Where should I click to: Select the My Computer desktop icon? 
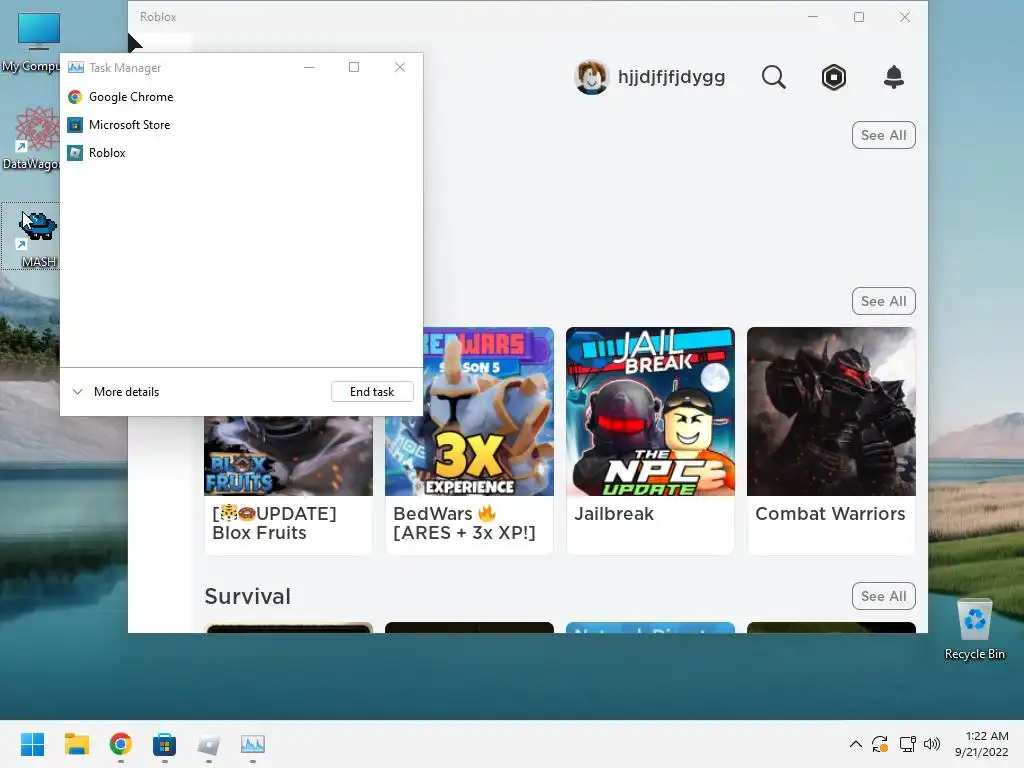[x=30, y=42]
